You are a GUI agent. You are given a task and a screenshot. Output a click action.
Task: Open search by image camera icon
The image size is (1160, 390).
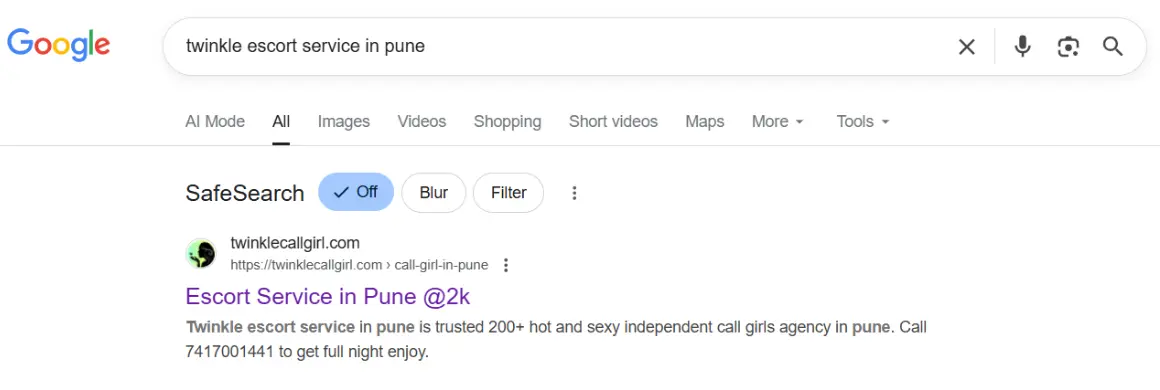coord(1068,47)
